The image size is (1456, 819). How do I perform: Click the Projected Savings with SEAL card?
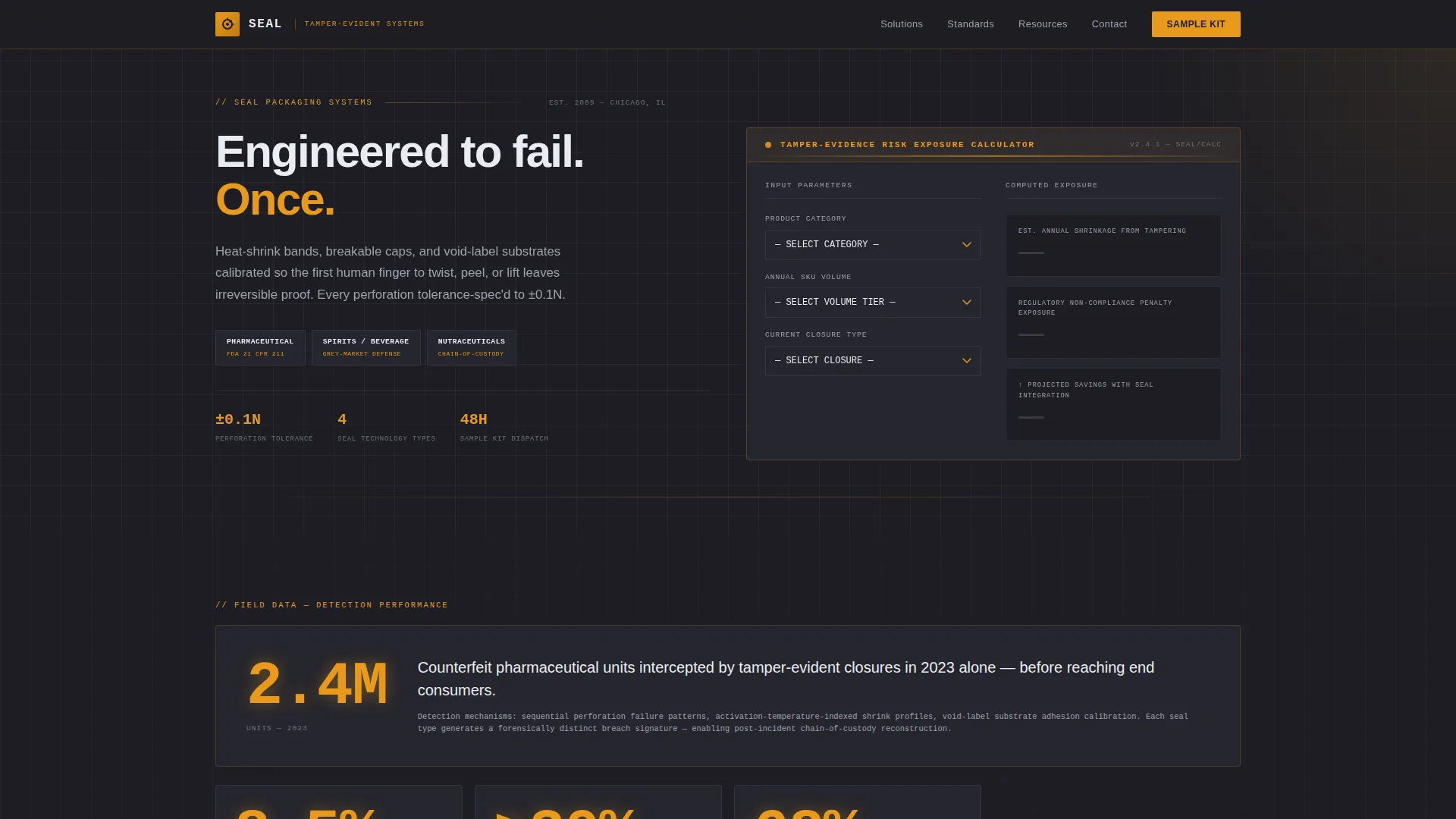(x=1113, y=405)
